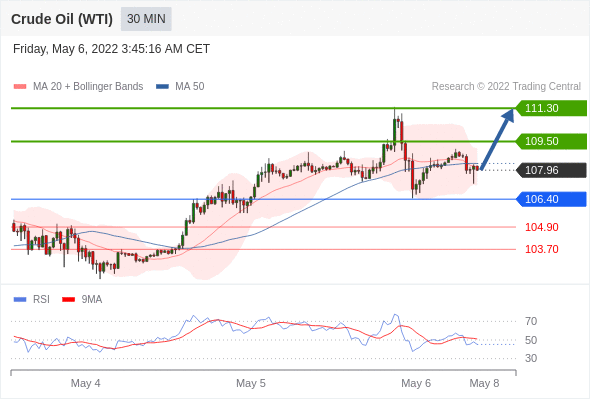
Task: Click the 104.90 red support value
Action: pyautogui.click(x=542, y=227)
